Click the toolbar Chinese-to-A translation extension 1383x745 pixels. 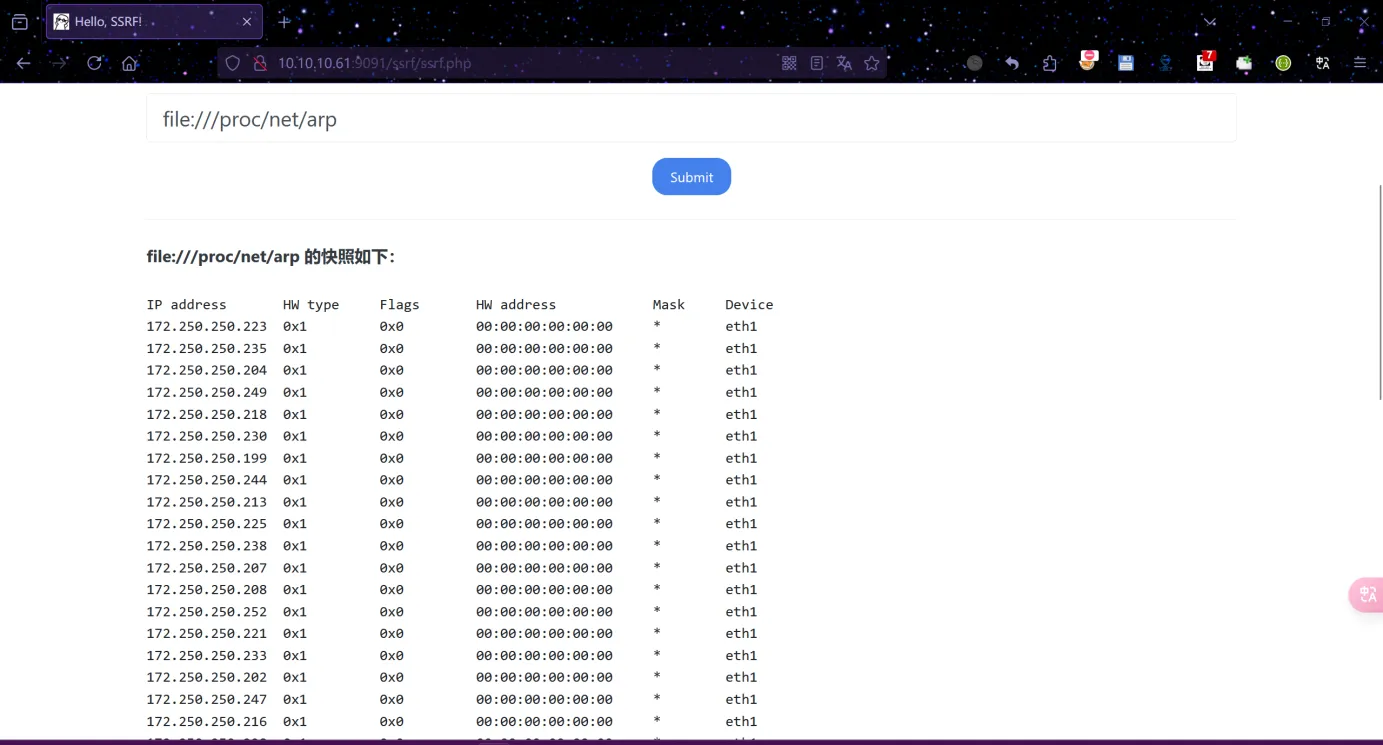coord(1323,63)
